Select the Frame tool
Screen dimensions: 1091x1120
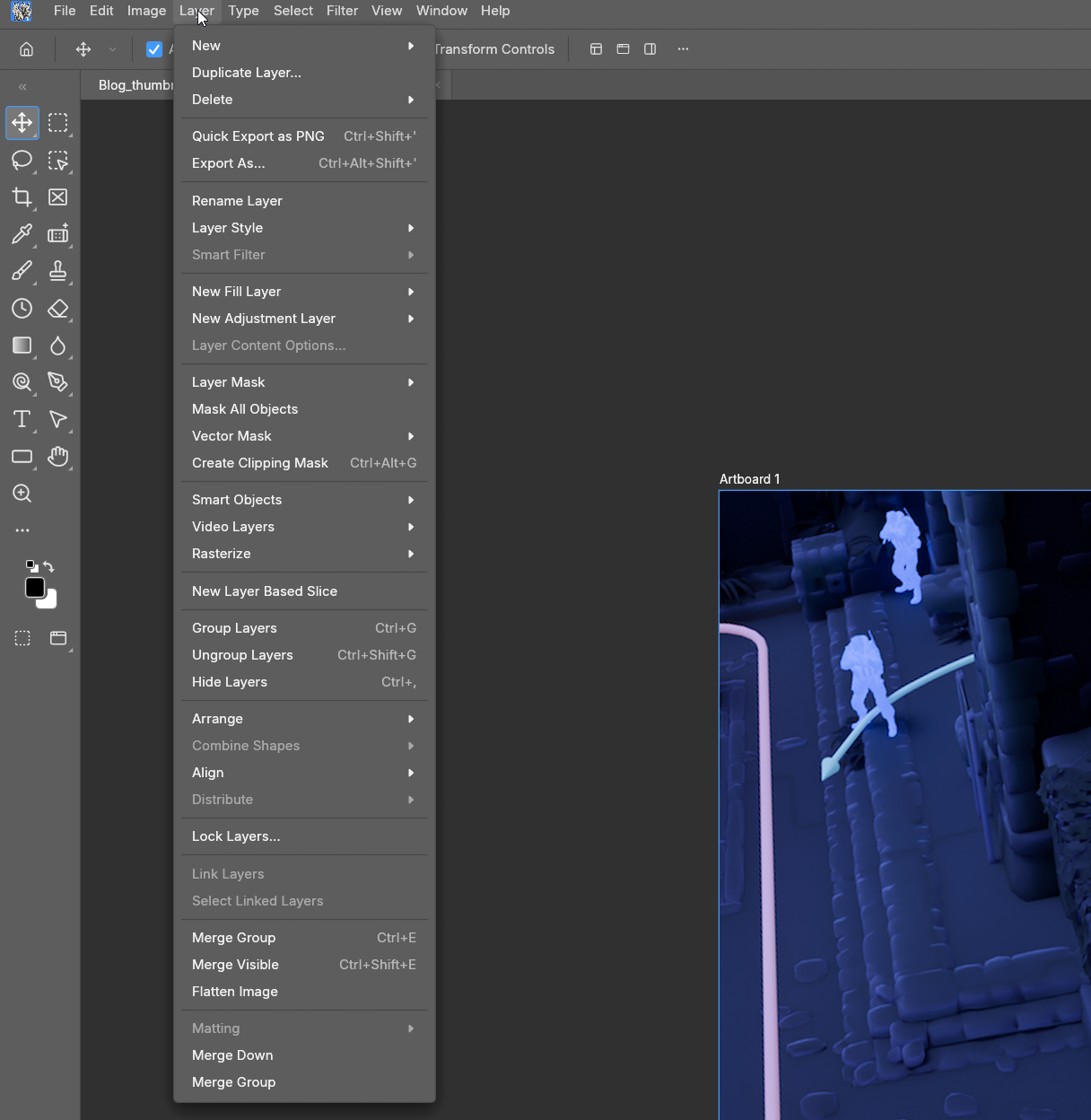[58, 197]
